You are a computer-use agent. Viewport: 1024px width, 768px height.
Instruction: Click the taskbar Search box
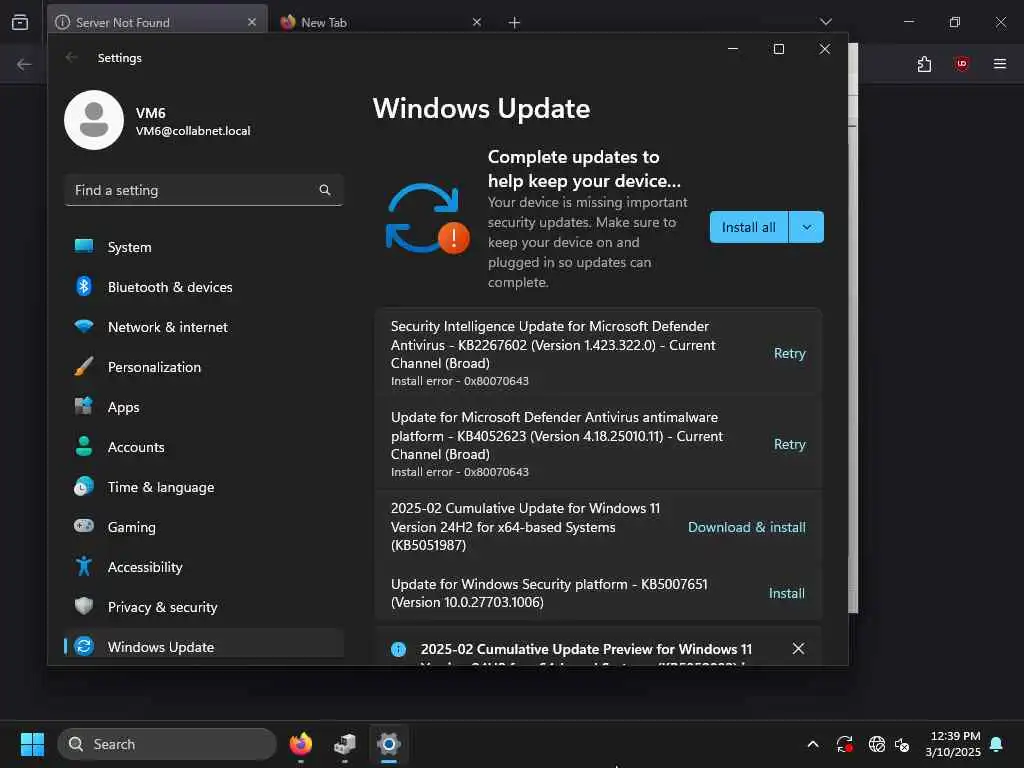pyautogui.click(x=167, y=744)
